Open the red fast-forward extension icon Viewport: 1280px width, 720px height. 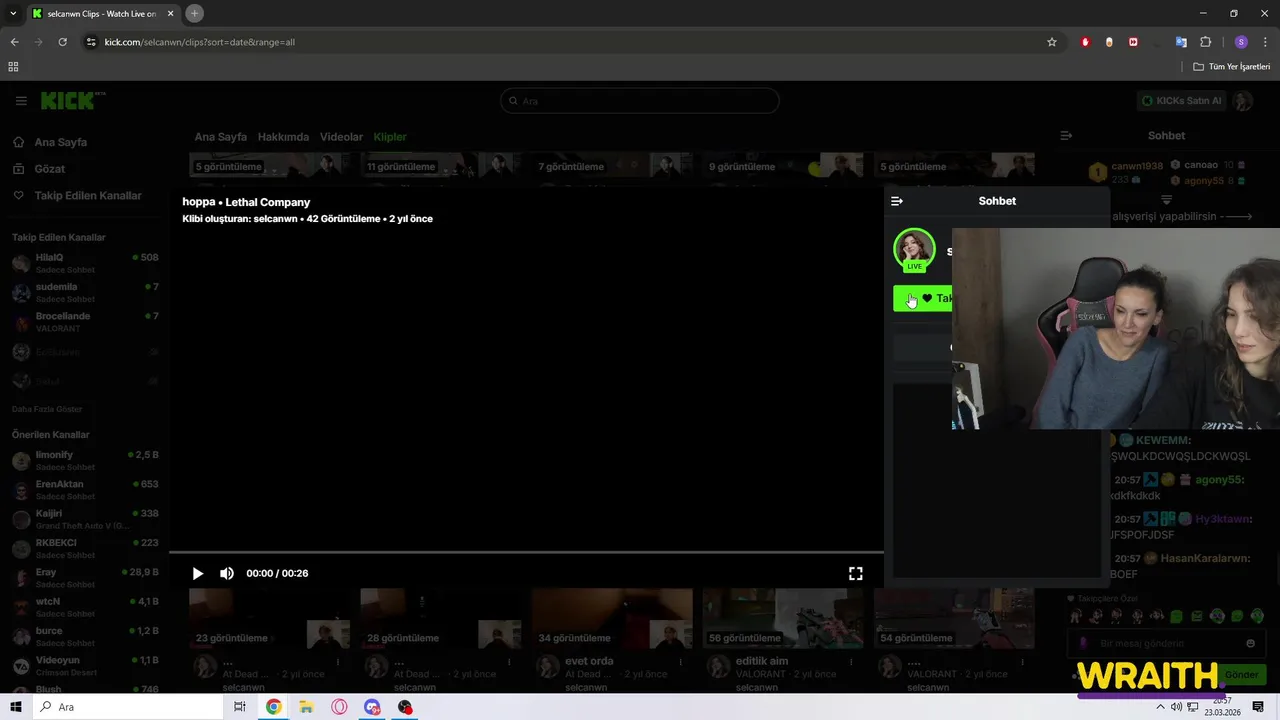coord(1133,42)
